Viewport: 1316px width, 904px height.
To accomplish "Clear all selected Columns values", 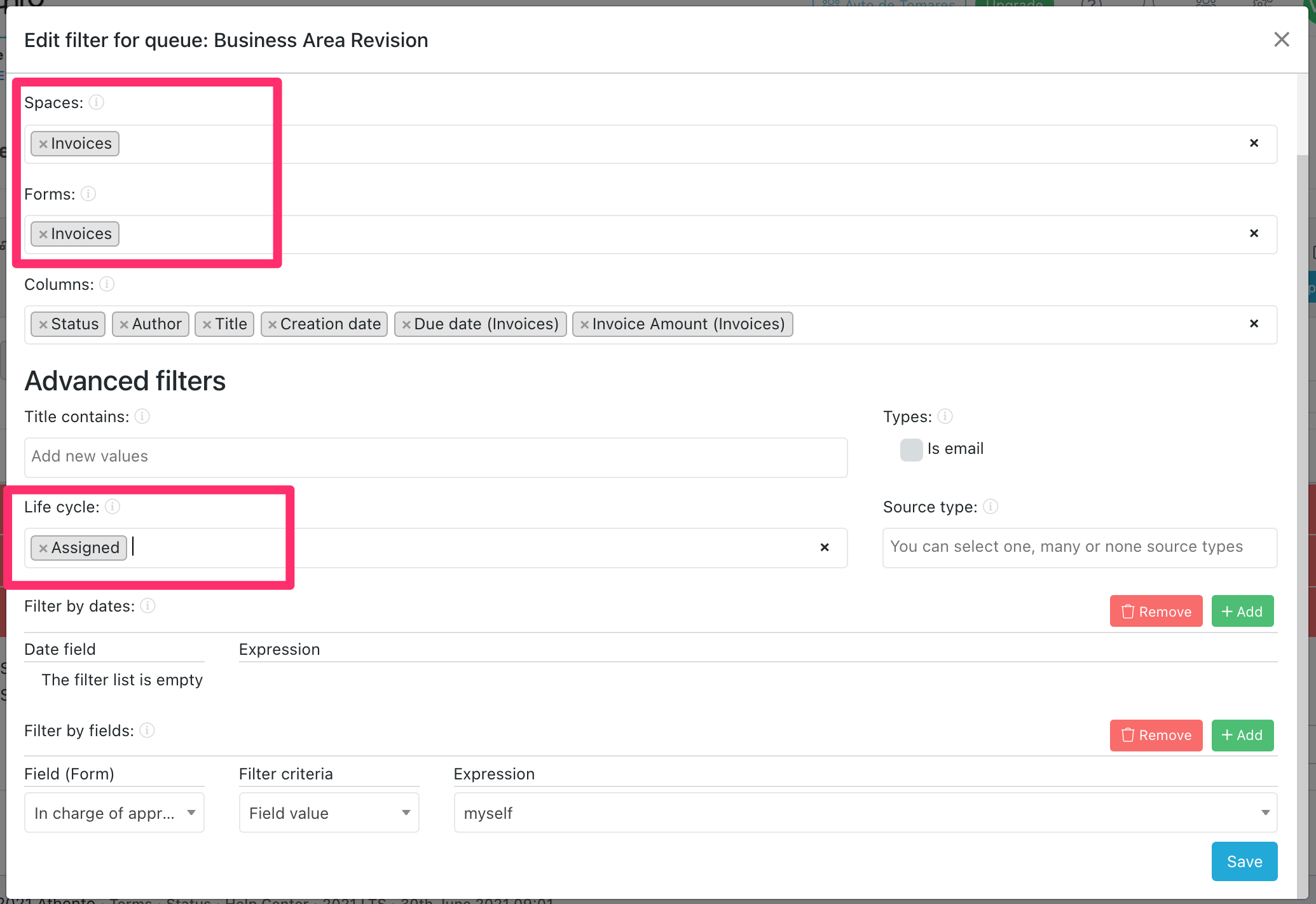I will click(x=1254, y=324).
